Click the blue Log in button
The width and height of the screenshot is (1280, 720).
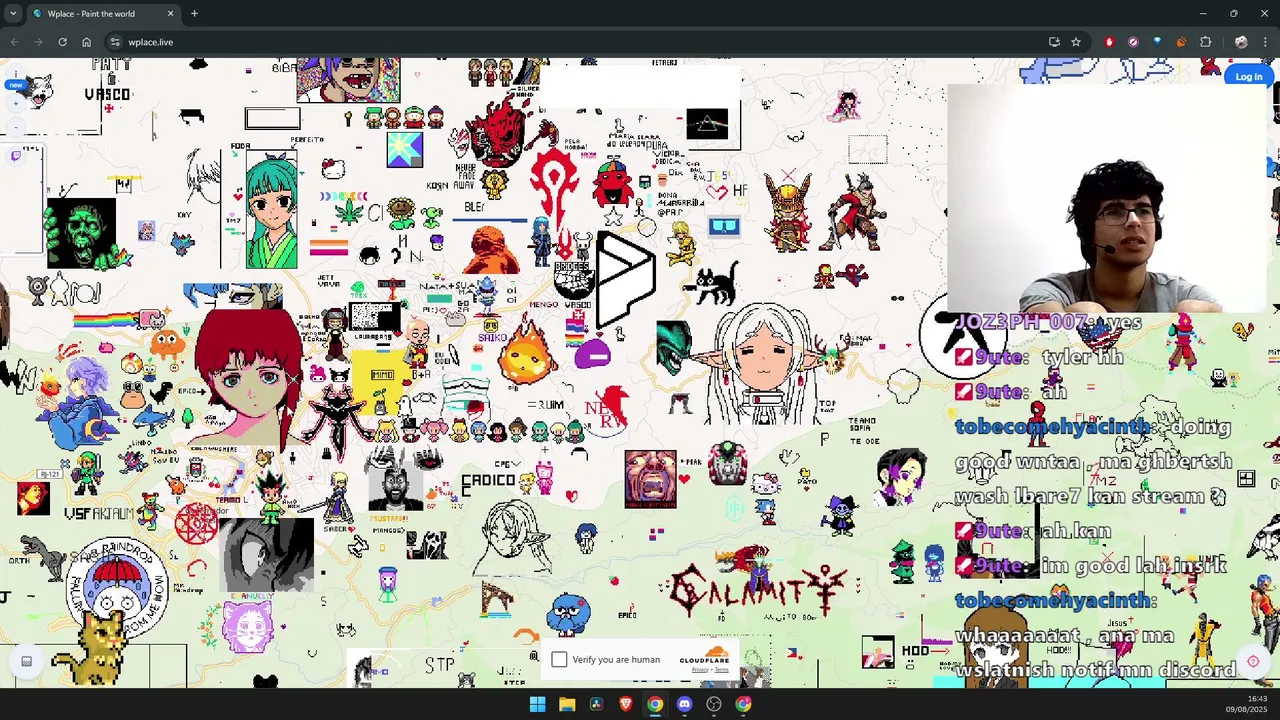click(x=1248, y=77)
